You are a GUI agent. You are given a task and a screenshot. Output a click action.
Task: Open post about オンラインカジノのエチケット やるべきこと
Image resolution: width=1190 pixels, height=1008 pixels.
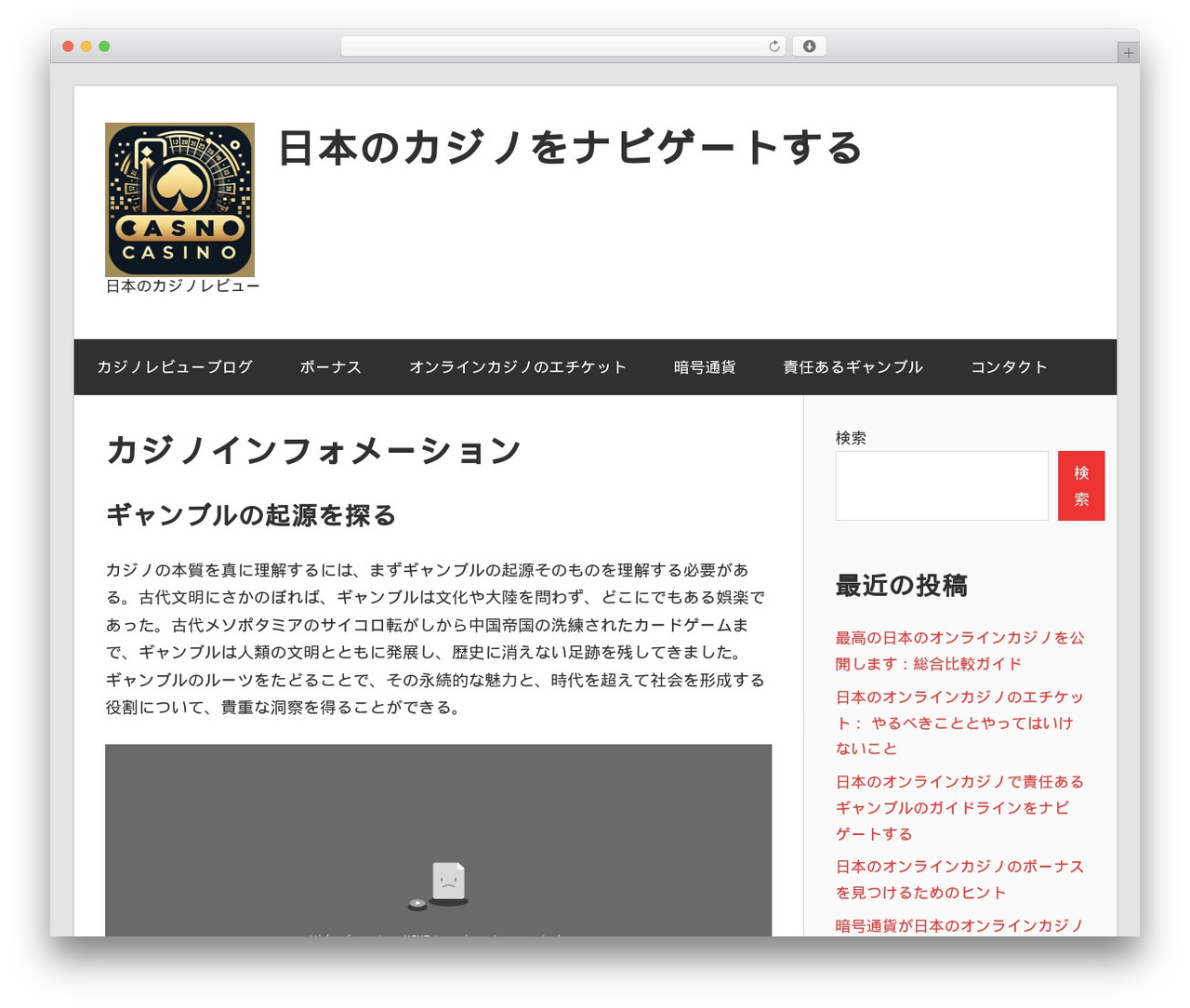tap(959, 723)
